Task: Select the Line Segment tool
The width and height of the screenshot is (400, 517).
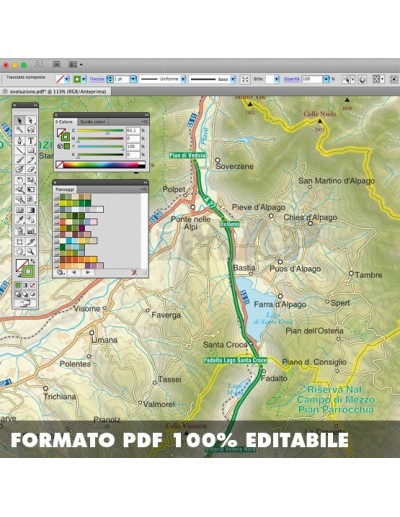Action: [x=20, y=150]
